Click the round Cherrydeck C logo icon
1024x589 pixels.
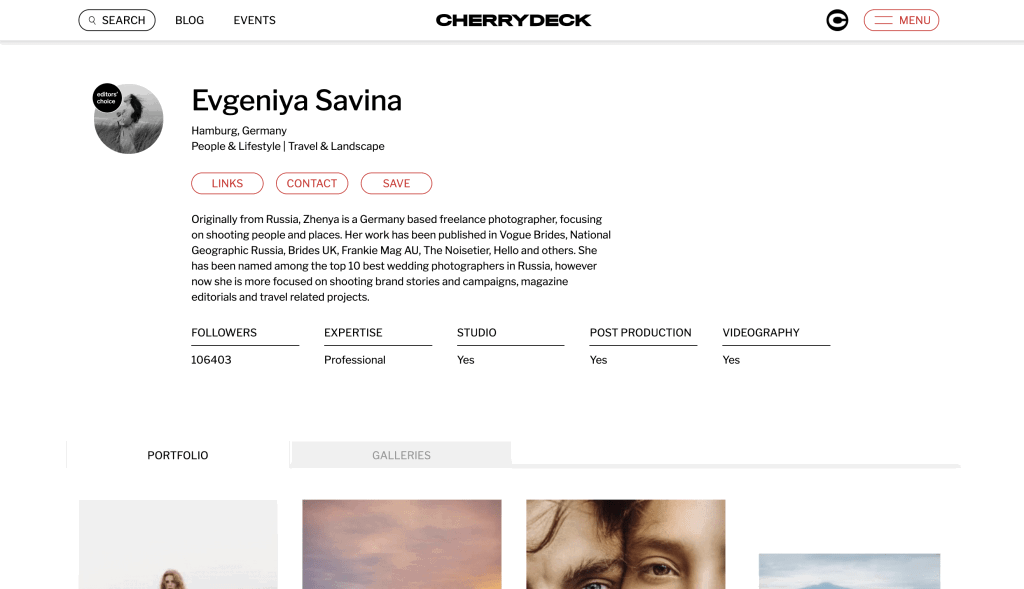pos(837,20)
